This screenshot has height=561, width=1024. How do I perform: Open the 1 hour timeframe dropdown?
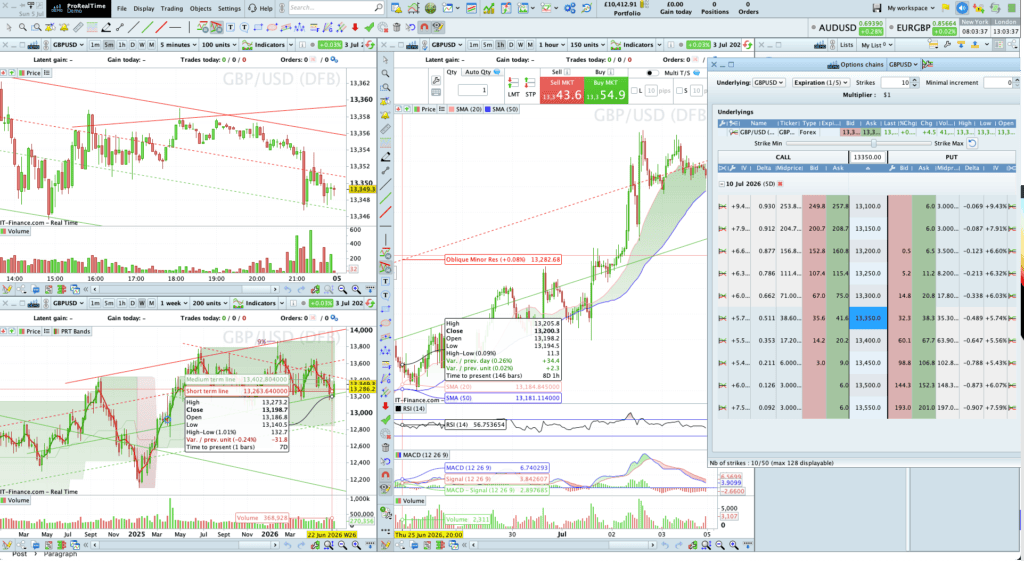click(x=551, y=45)
